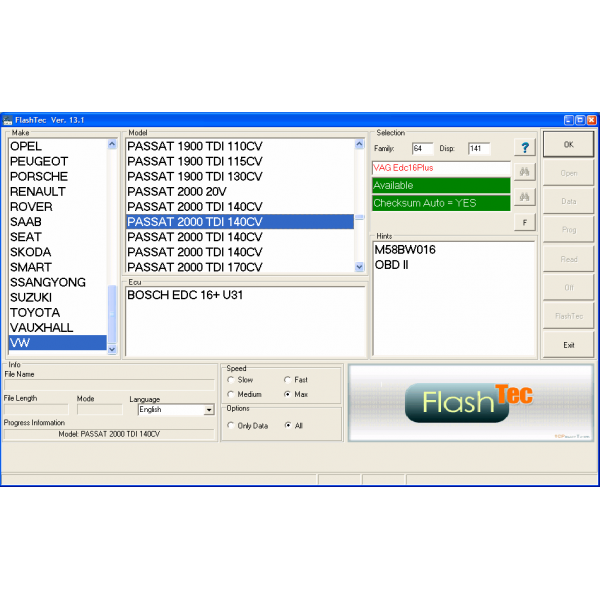Click the small F button
This screenshot has width=600, height=600.
525,222
